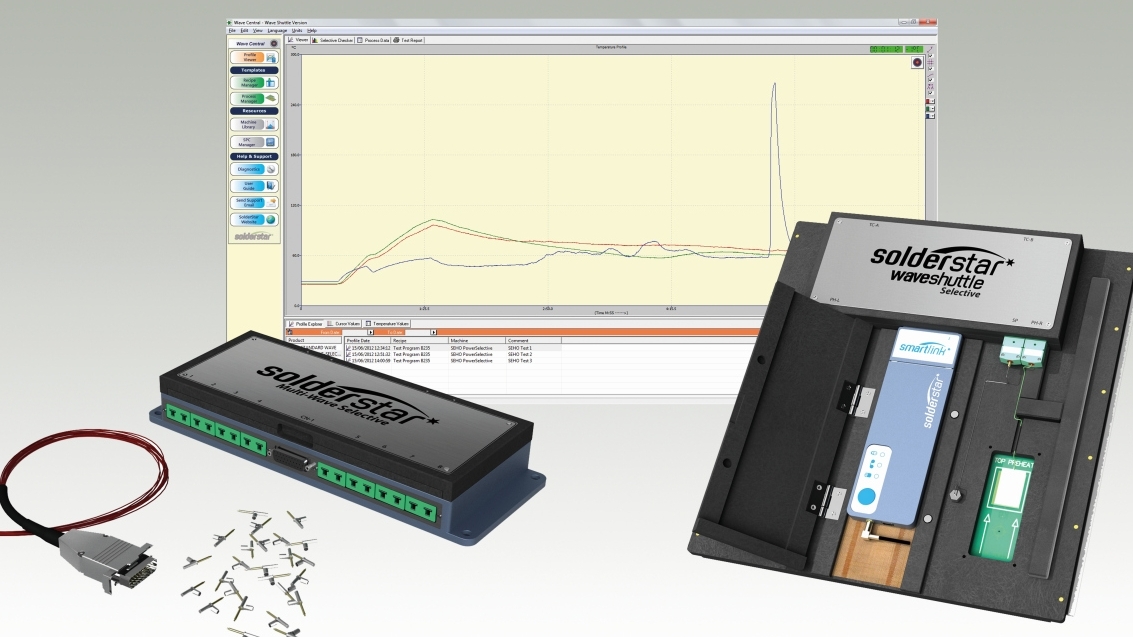Open the Units menu
The width and height of the screenshot is (1133, 637).
297,30
